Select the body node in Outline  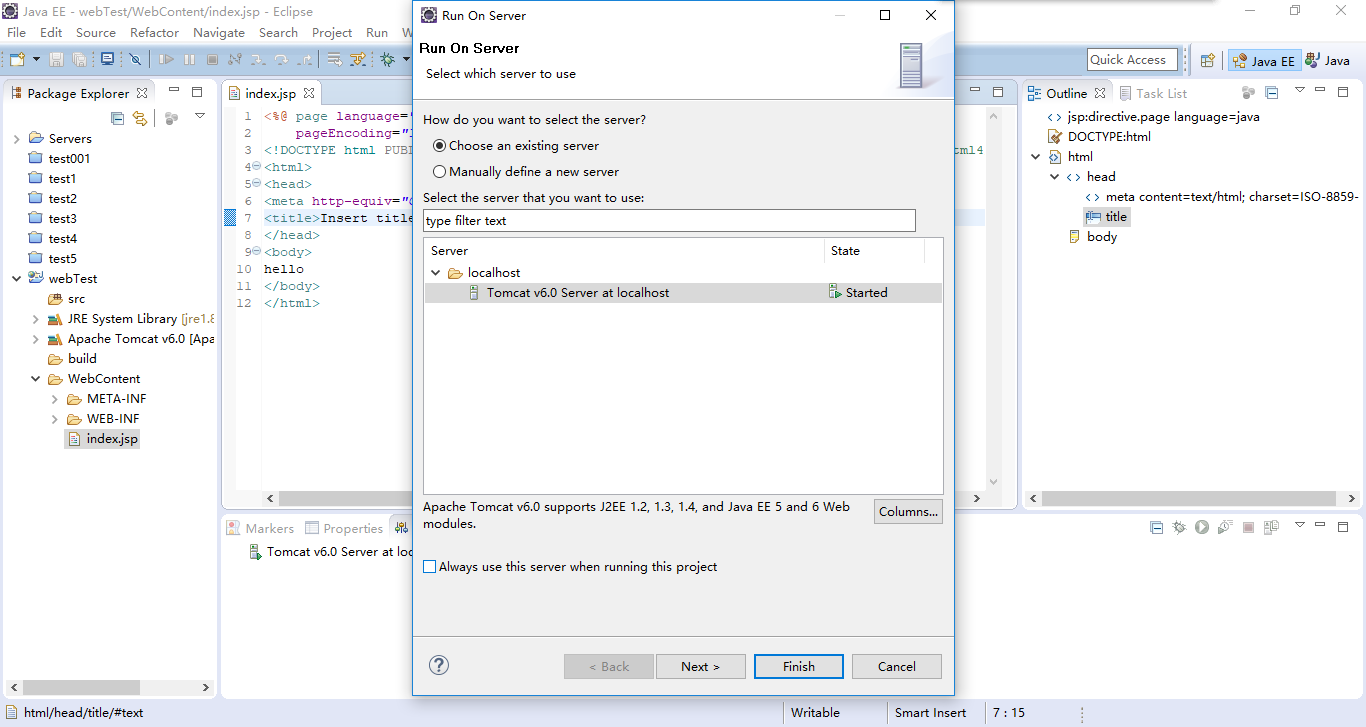(x=1092, y=236)
